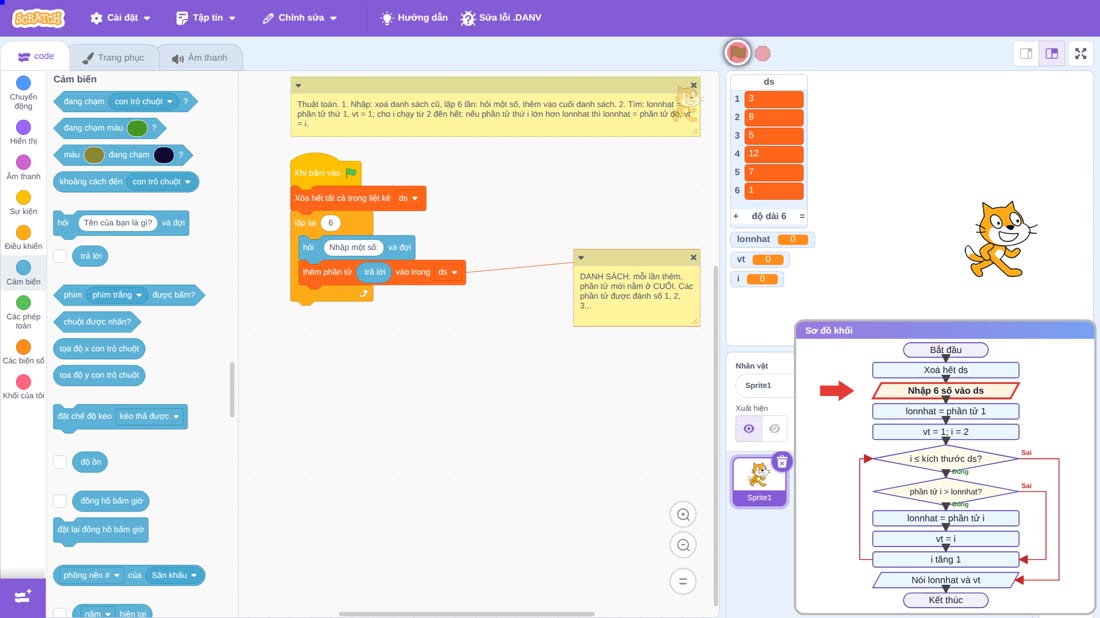Screen dimensions: 1100x618
Task: Enter full-screen stage mode
Action: tap(1080, 53)
